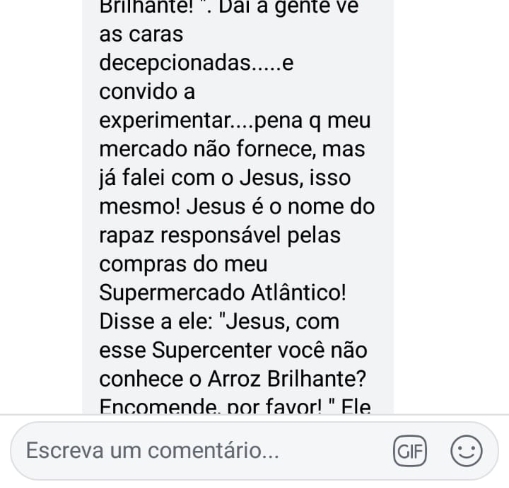Screen dimensions: 509x488
Task: Tap the text 'Disse a ele:' in comment
Action: pyautogui.click(x=156, y=322)
